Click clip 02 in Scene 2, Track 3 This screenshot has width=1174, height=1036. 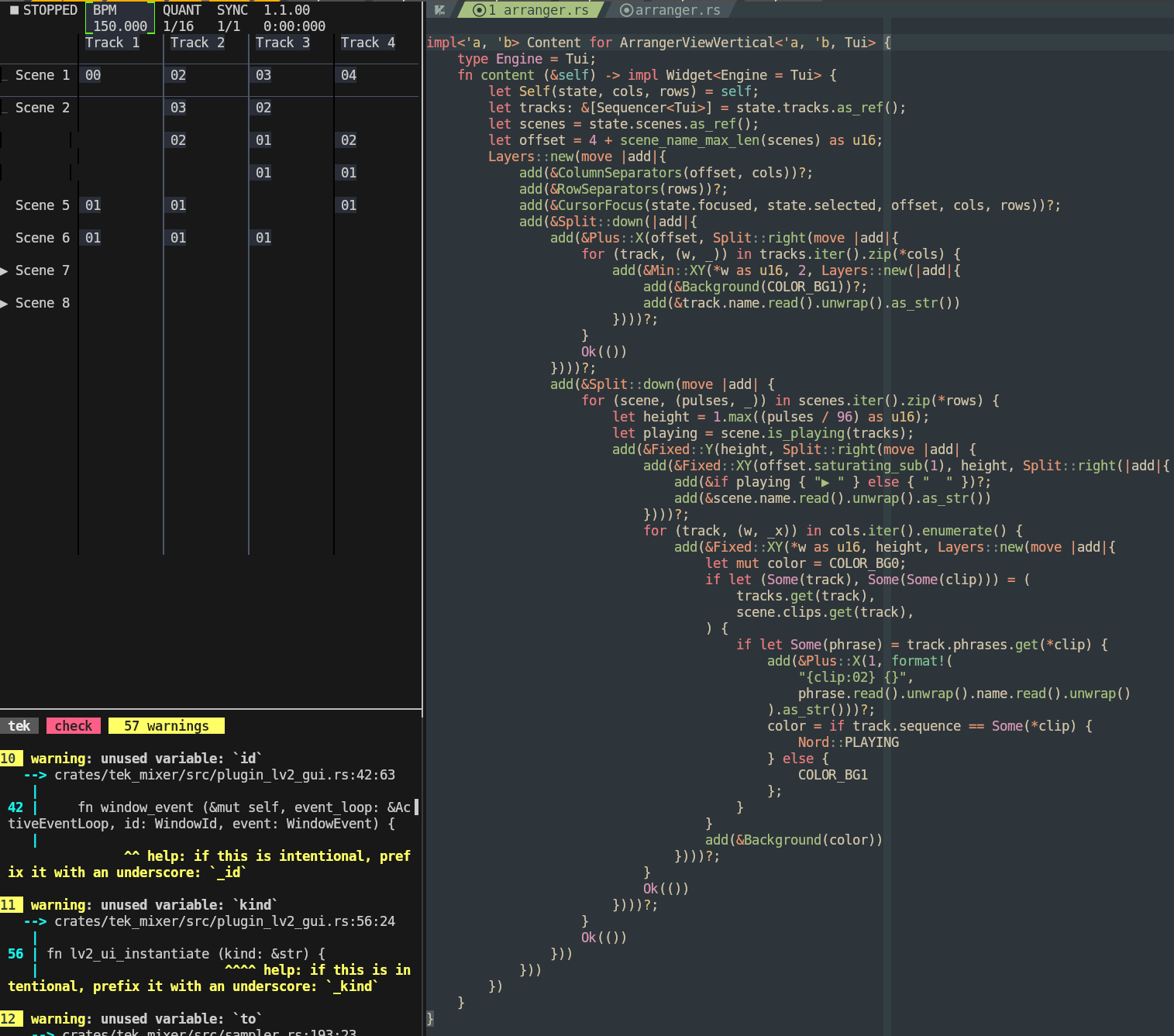263,108
